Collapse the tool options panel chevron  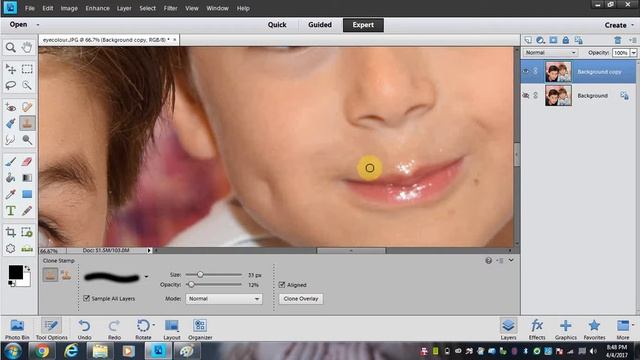(511, 260)
